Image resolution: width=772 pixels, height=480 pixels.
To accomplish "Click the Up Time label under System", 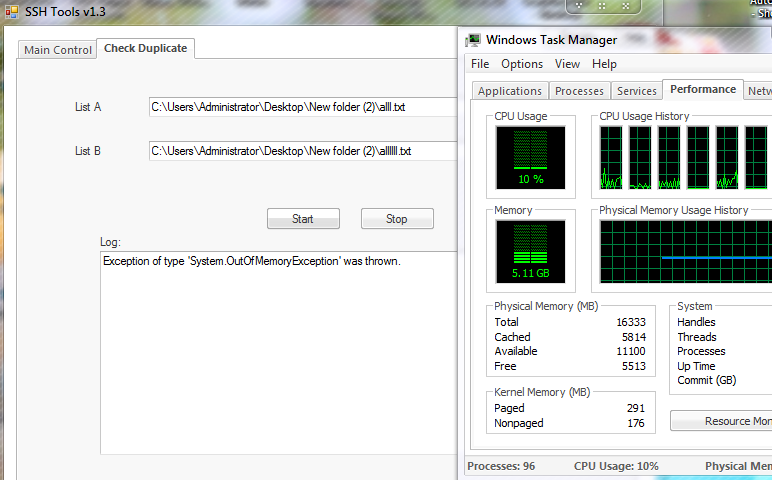I will 696,366.
